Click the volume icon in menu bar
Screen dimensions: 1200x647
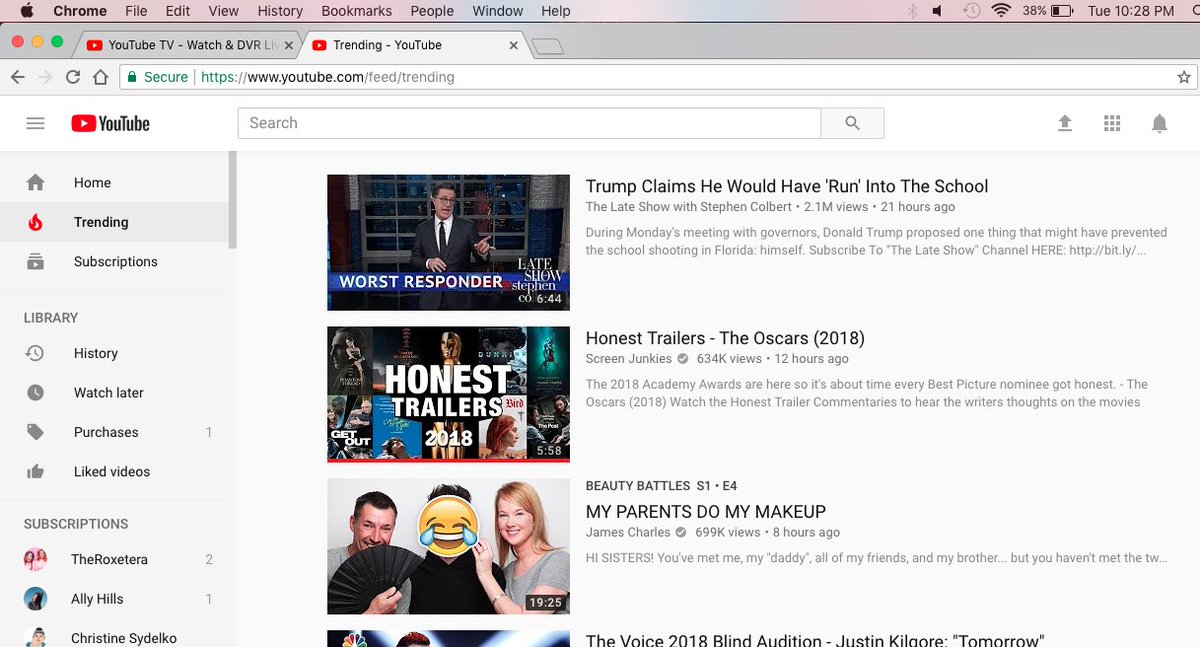pos(938,11)
